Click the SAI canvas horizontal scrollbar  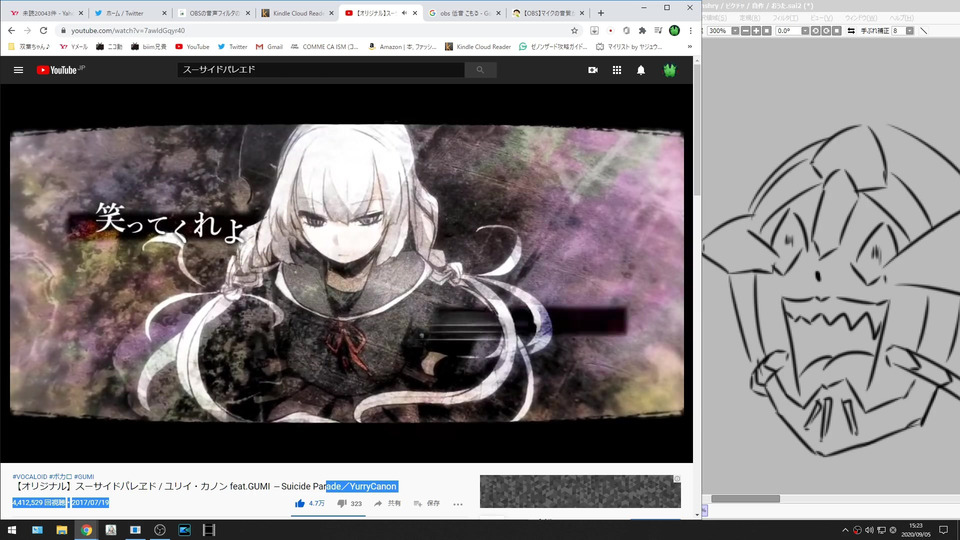745,499
